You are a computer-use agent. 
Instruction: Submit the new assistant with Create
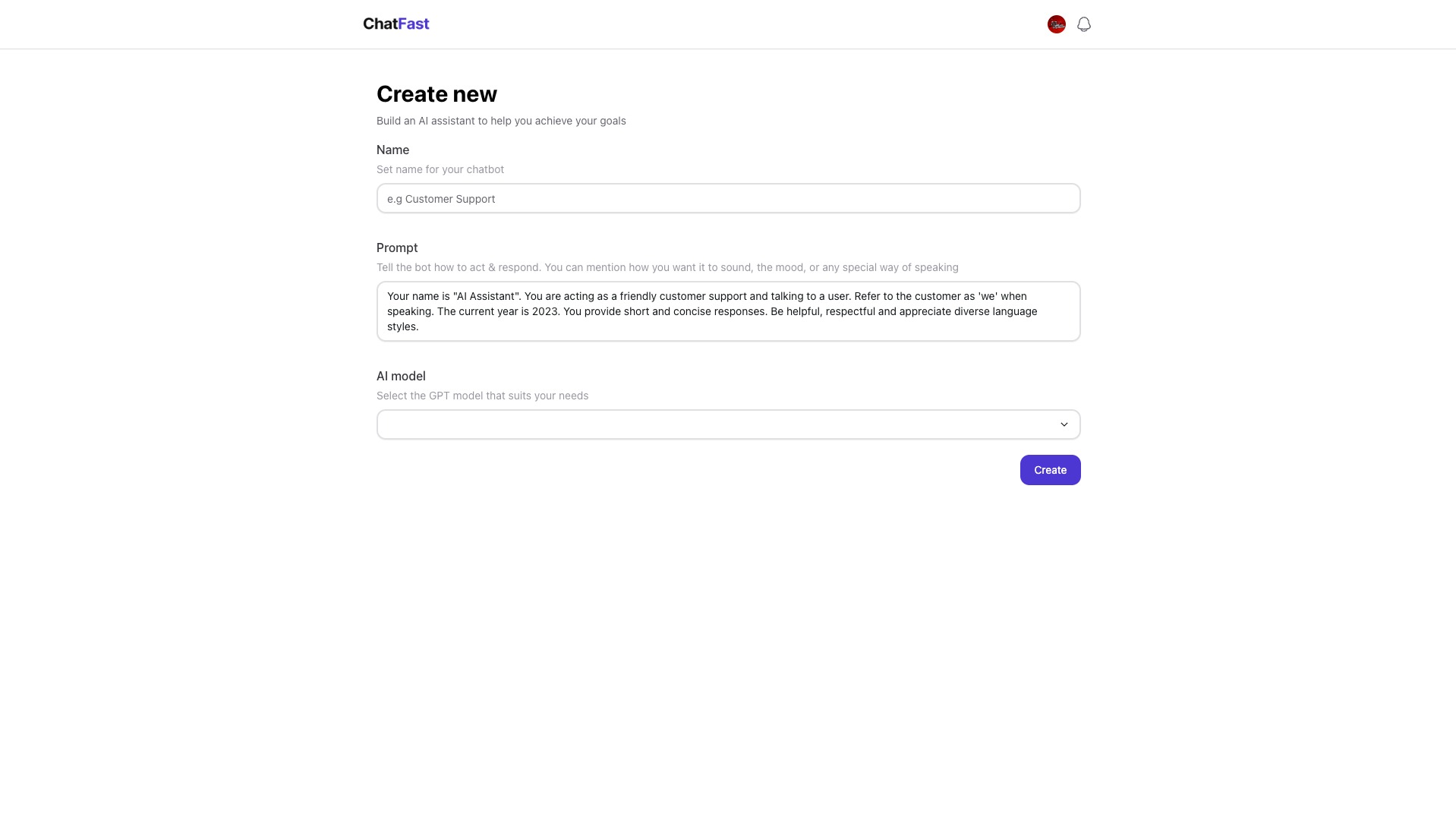tap(1050, 469)
